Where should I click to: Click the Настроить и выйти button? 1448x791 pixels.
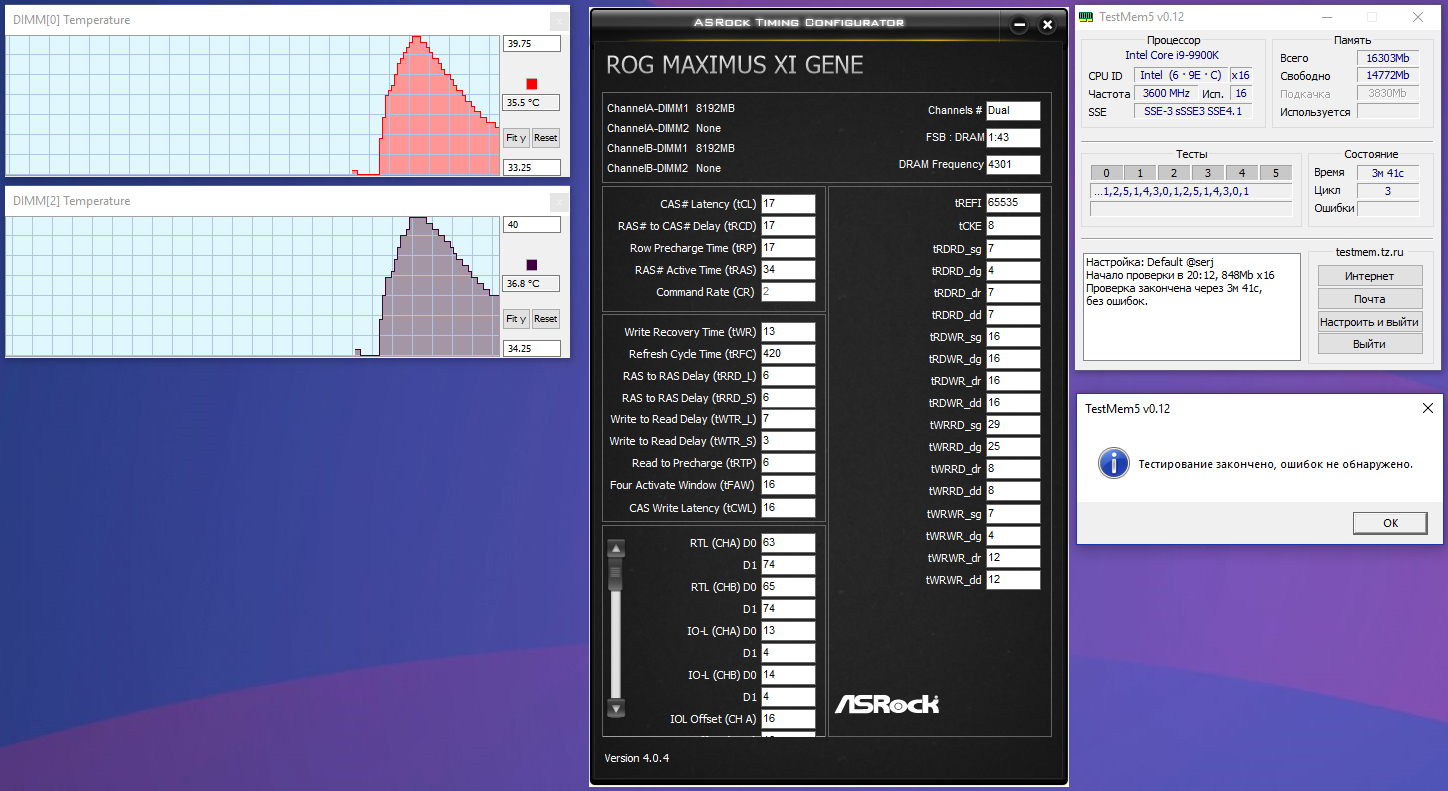coord(1369,322)
